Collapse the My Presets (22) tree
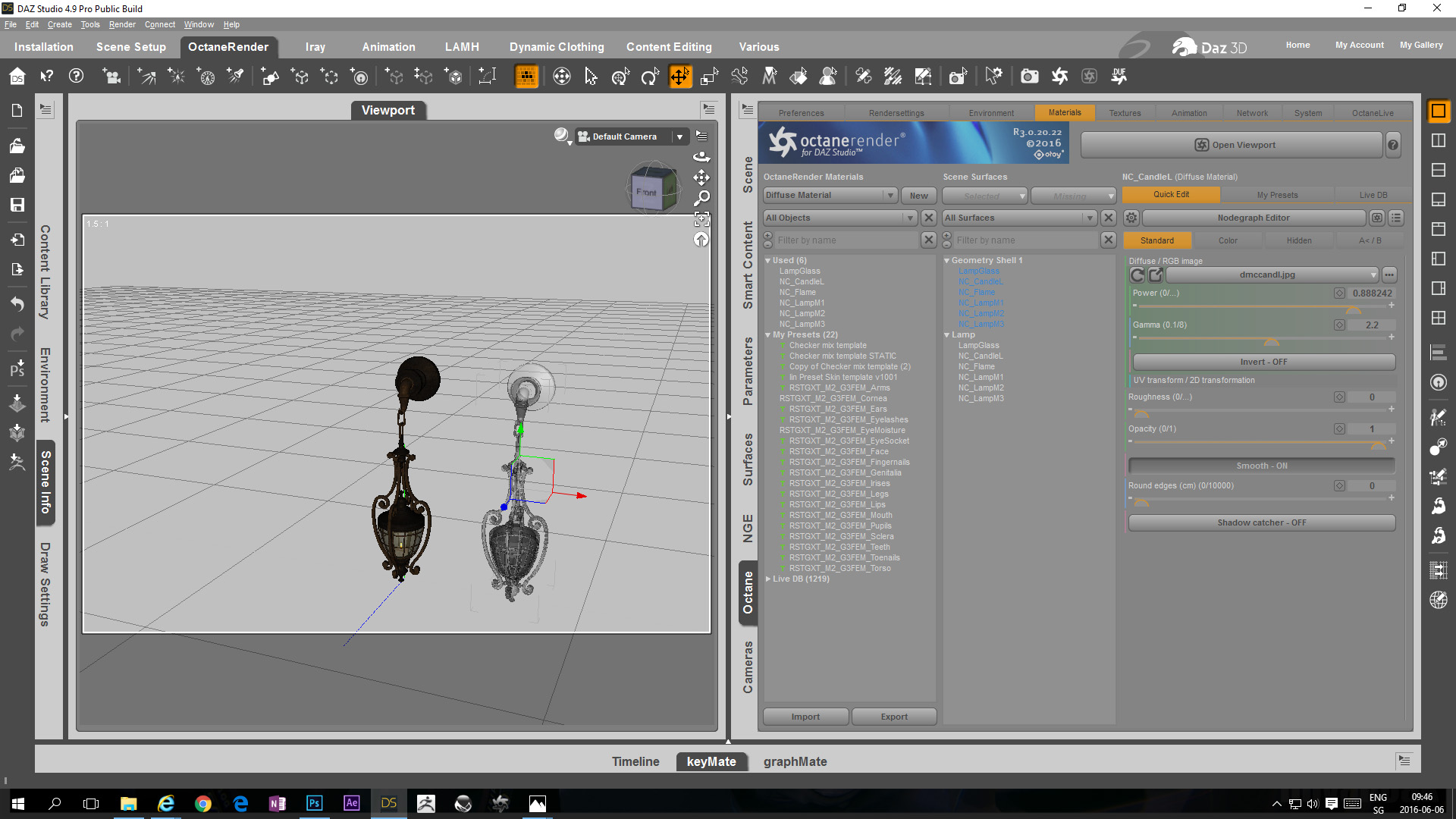 (x=768, y=334)
